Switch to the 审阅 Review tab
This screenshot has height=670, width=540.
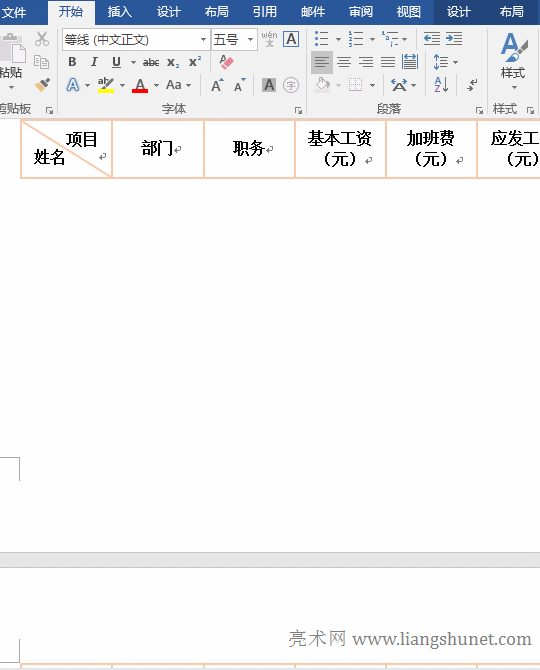coord(361,12)
